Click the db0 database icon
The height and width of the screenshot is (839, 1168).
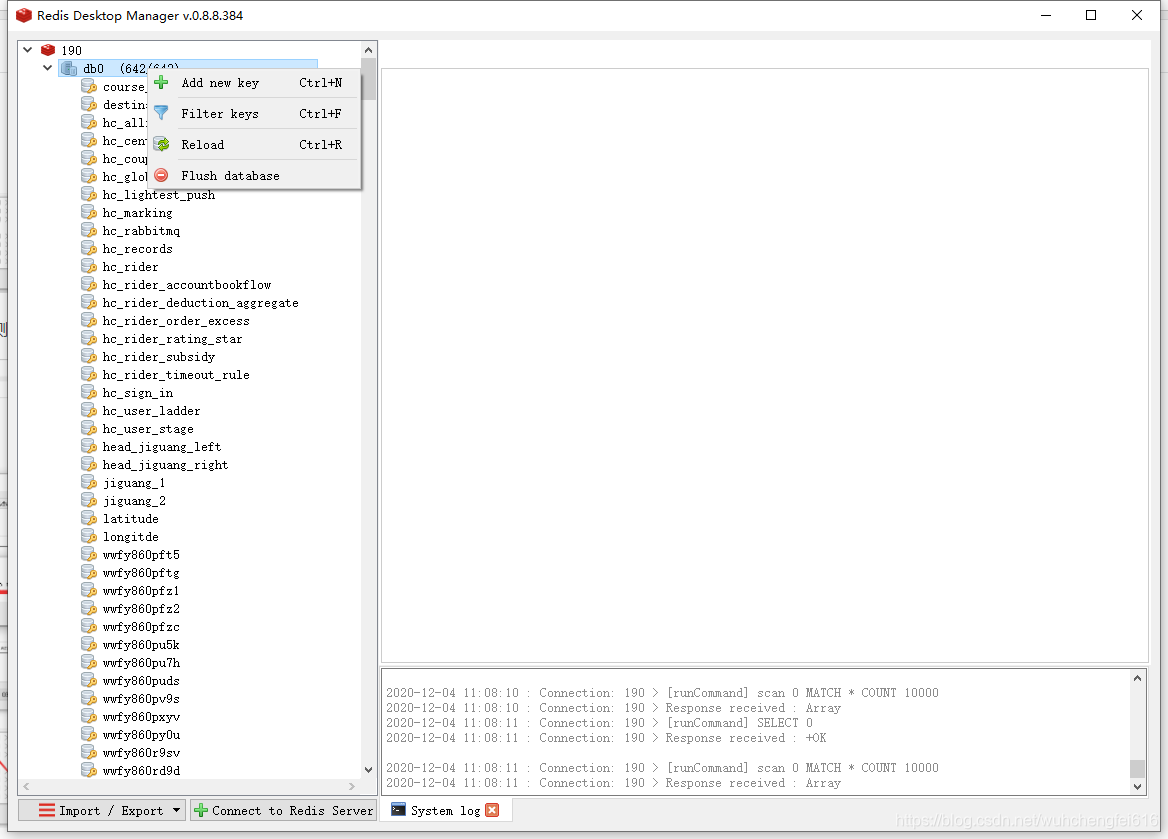(x=69, y=69)
